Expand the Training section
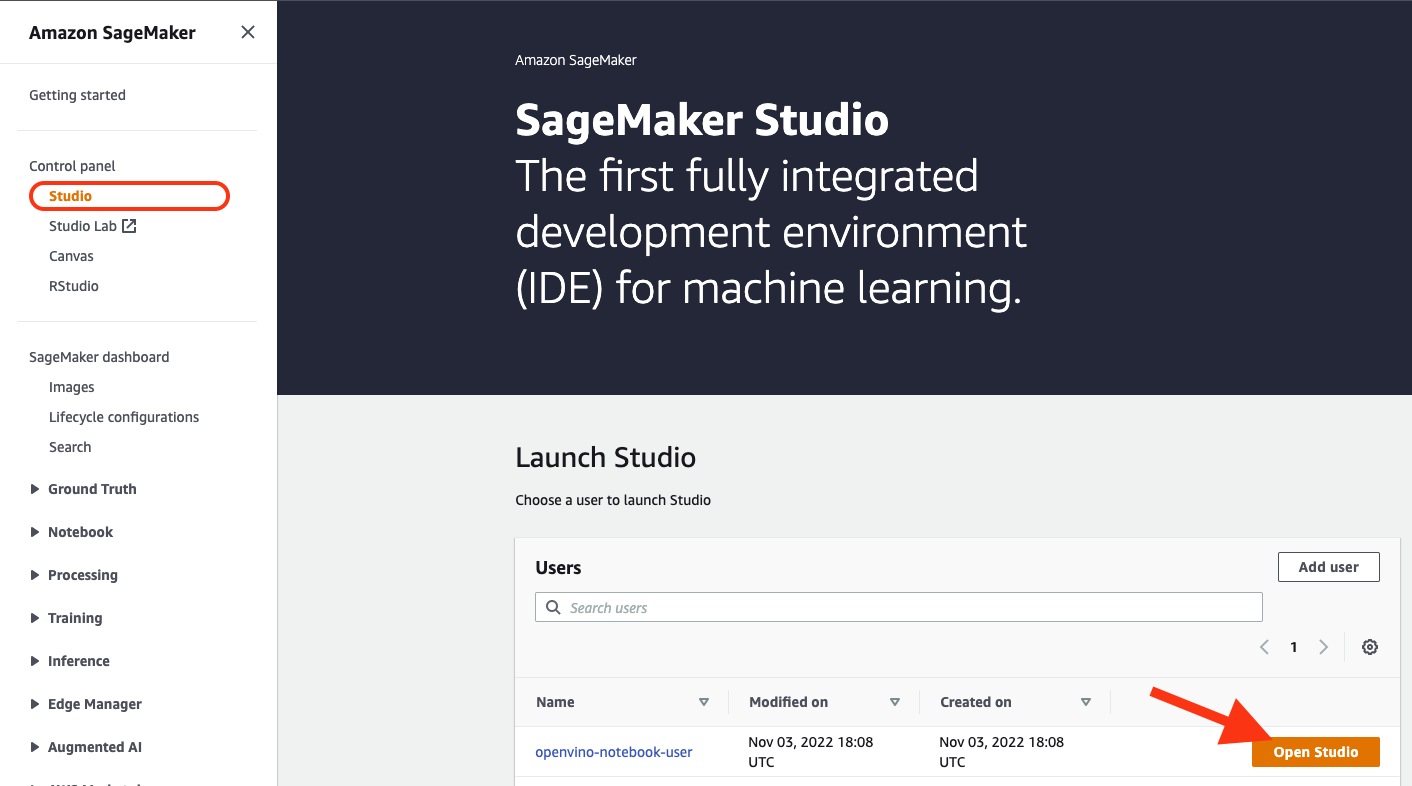 pyautogui.click(x=66, y=618)
